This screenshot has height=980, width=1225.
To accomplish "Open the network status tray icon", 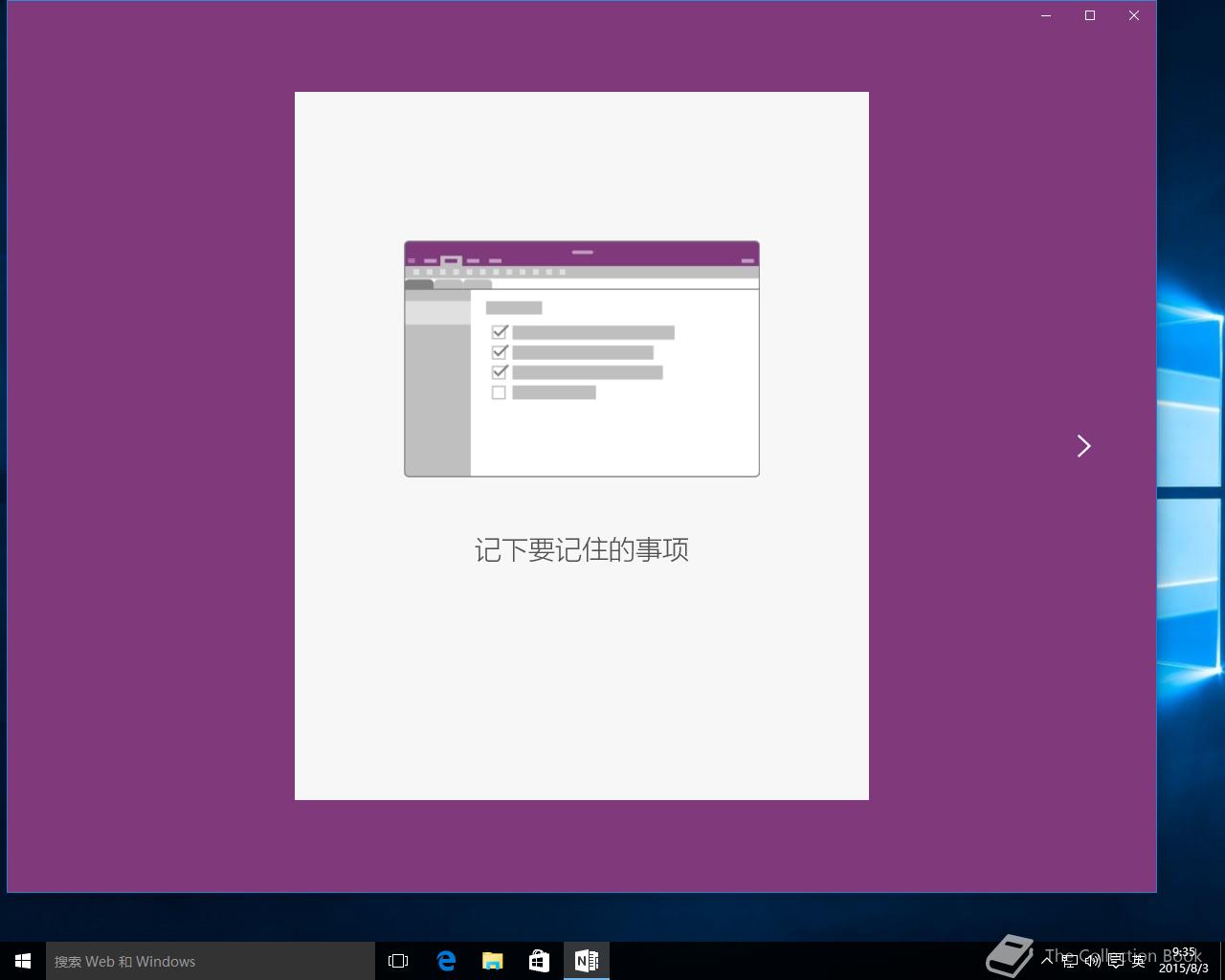I will tap(1070, 961).
